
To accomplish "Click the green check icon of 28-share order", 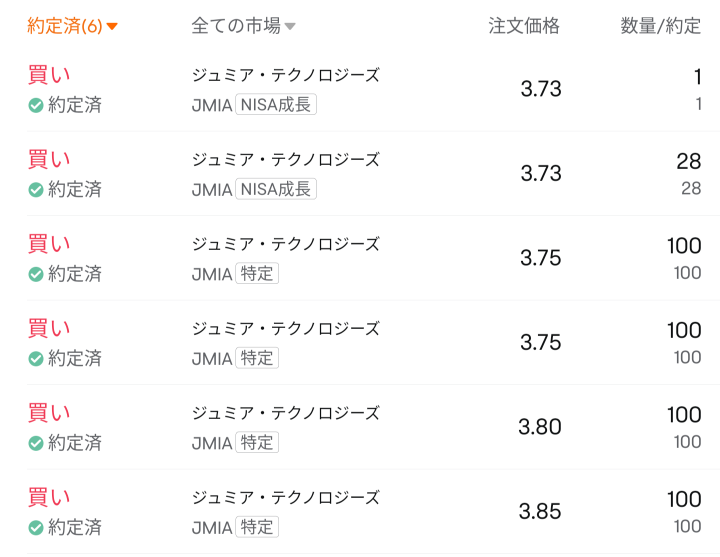I will click(x=36, y=190).
